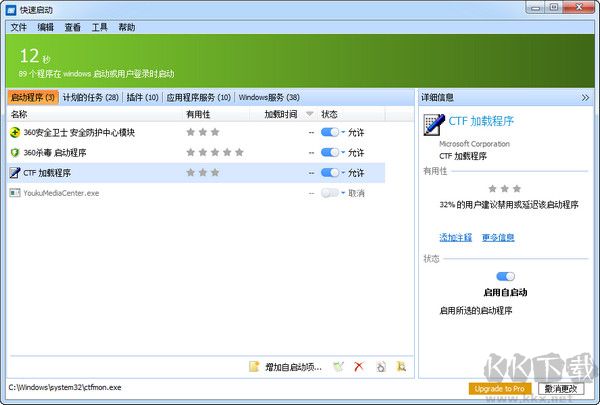This screenshot has height=405, width=600.
Task: Open status dropdown arrow for CTF 加载程序
Action: [x=343, y=173]
